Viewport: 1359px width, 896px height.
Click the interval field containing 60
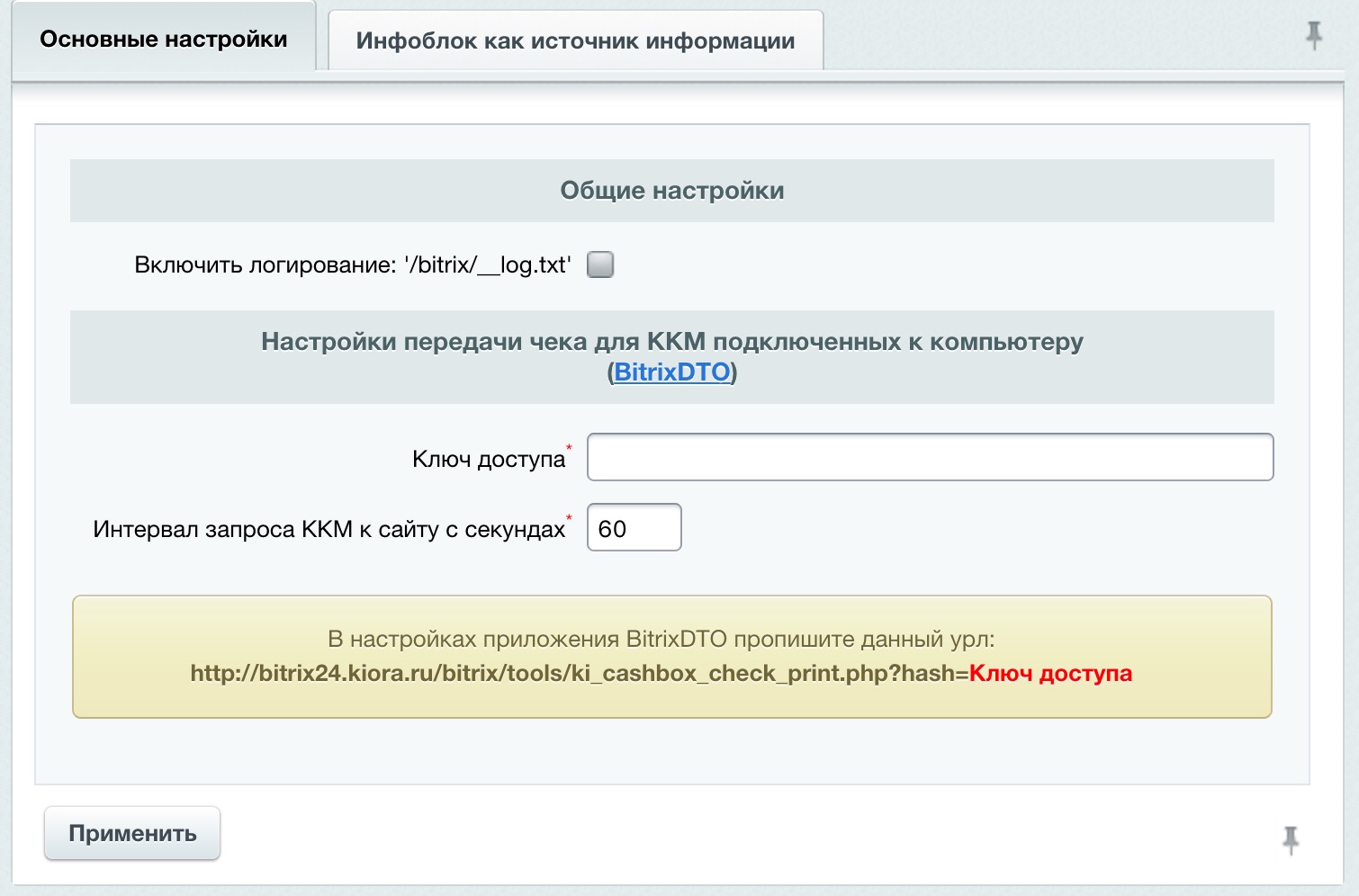coord(634,528)
